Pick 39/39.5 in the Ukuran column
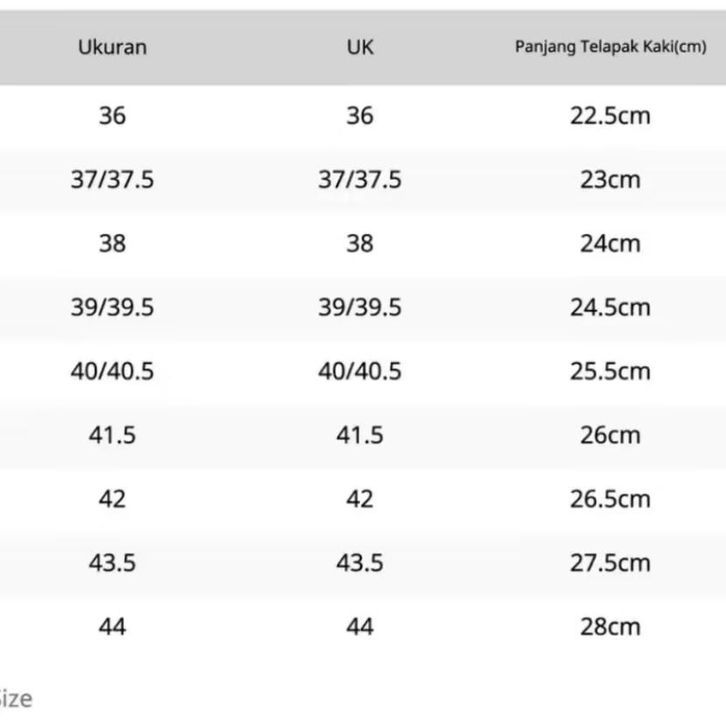Image resolution: width=726 pixels, height=726 pixels. (112, 307)
